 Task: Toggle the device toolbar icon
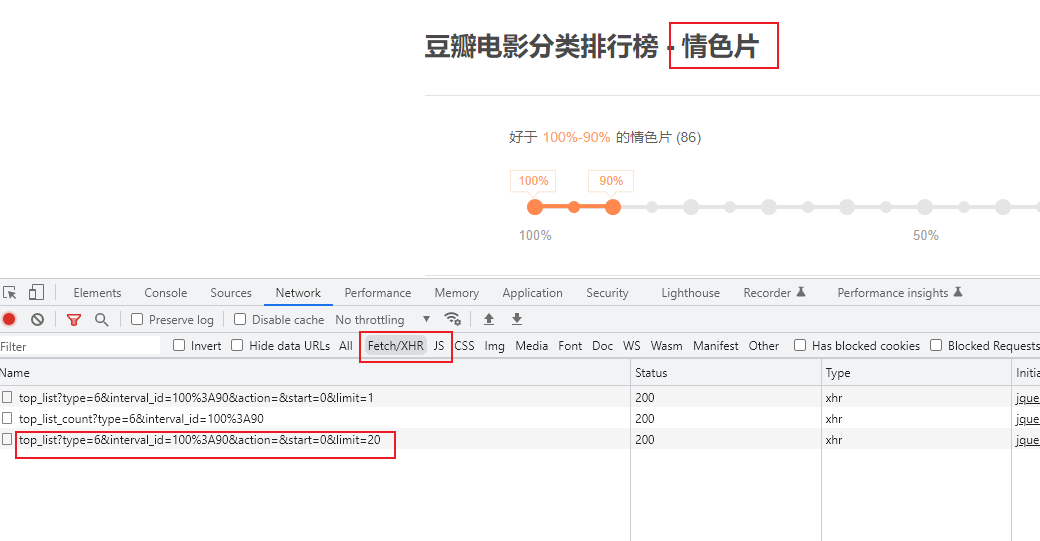point(36,292)
